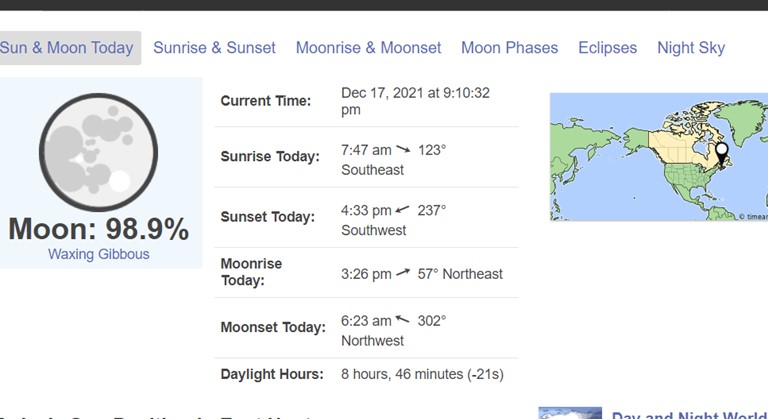Open the Moonrise & Moonset tab
The image size is (768, 420).
coord(368,48)
